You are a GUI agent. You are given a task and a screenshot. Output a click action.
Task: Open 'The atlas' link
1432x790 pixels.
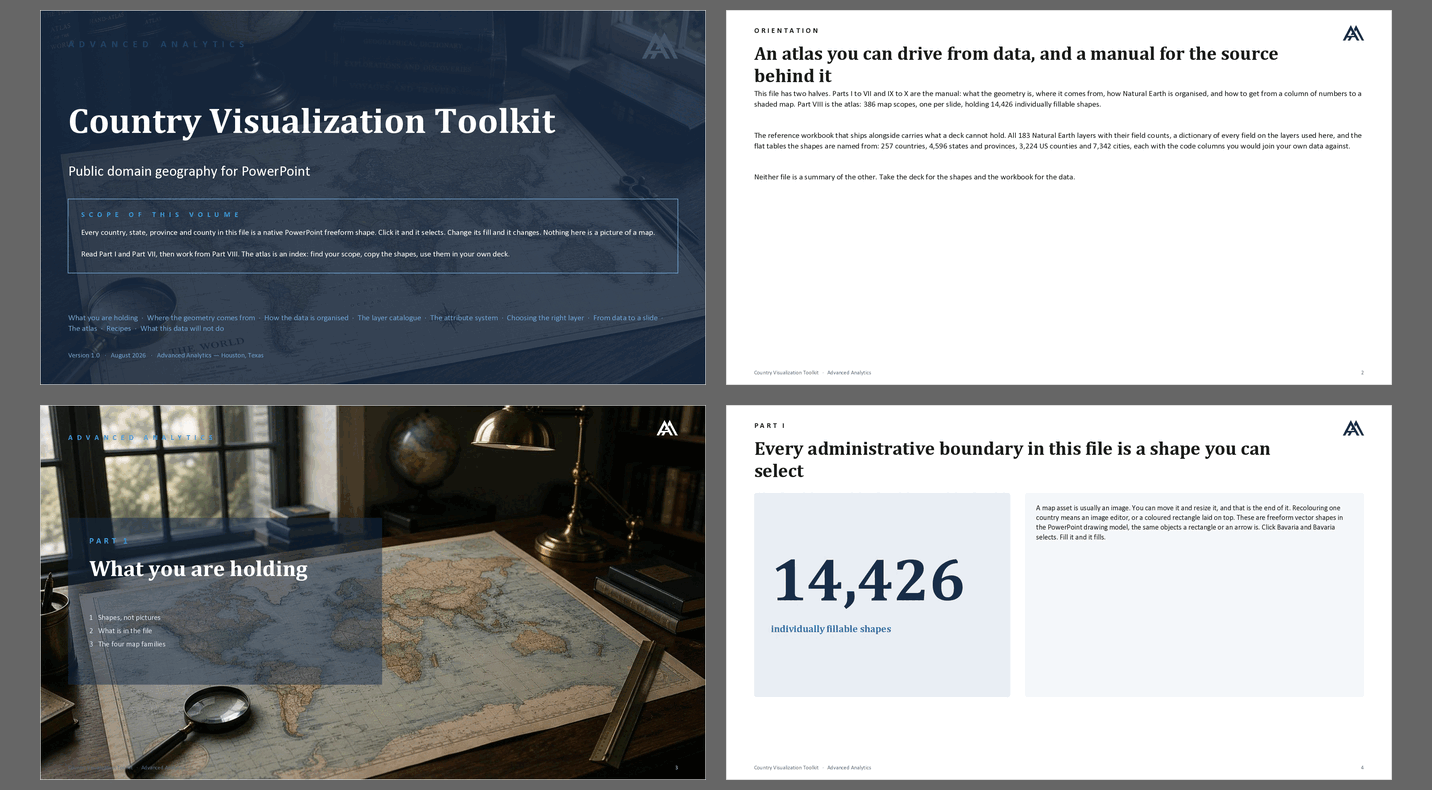click(x=83, y=329)
